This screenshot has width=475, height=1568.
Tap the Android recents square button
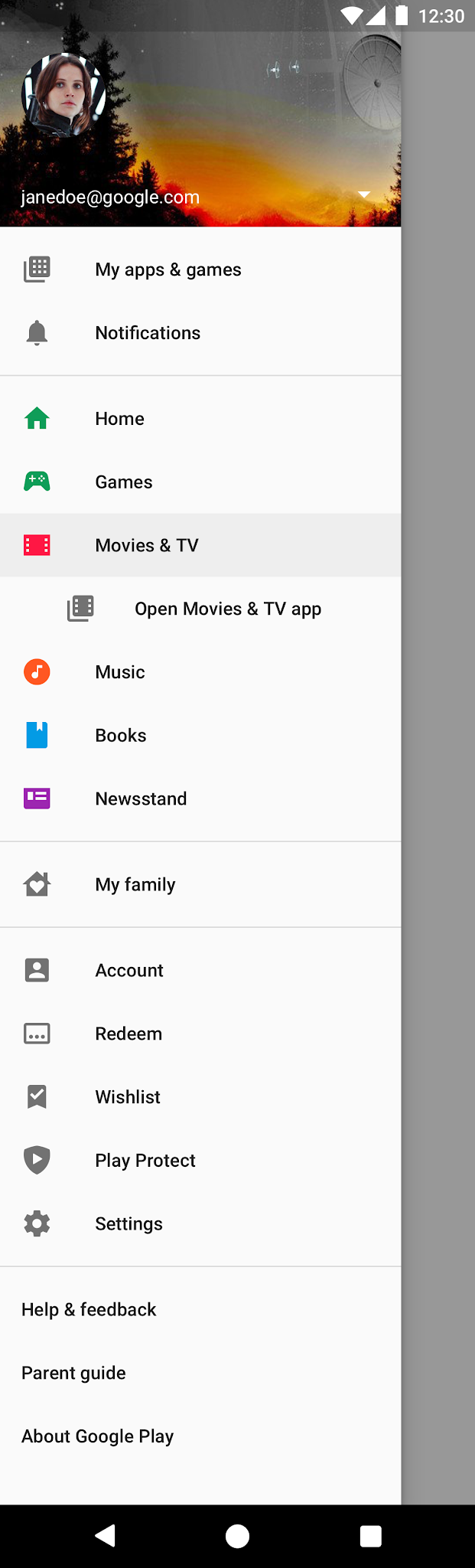(x=371, y=1536)
